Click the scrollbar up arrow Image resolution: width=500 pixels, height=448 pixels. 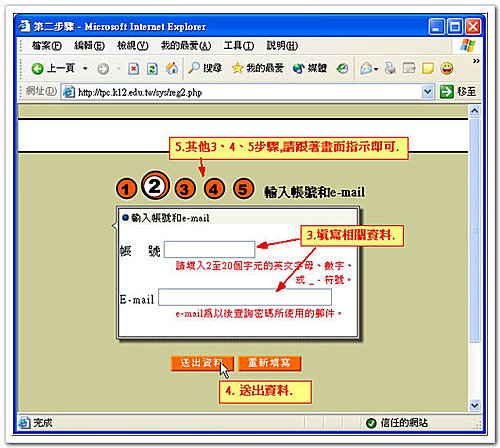(474, 111)
